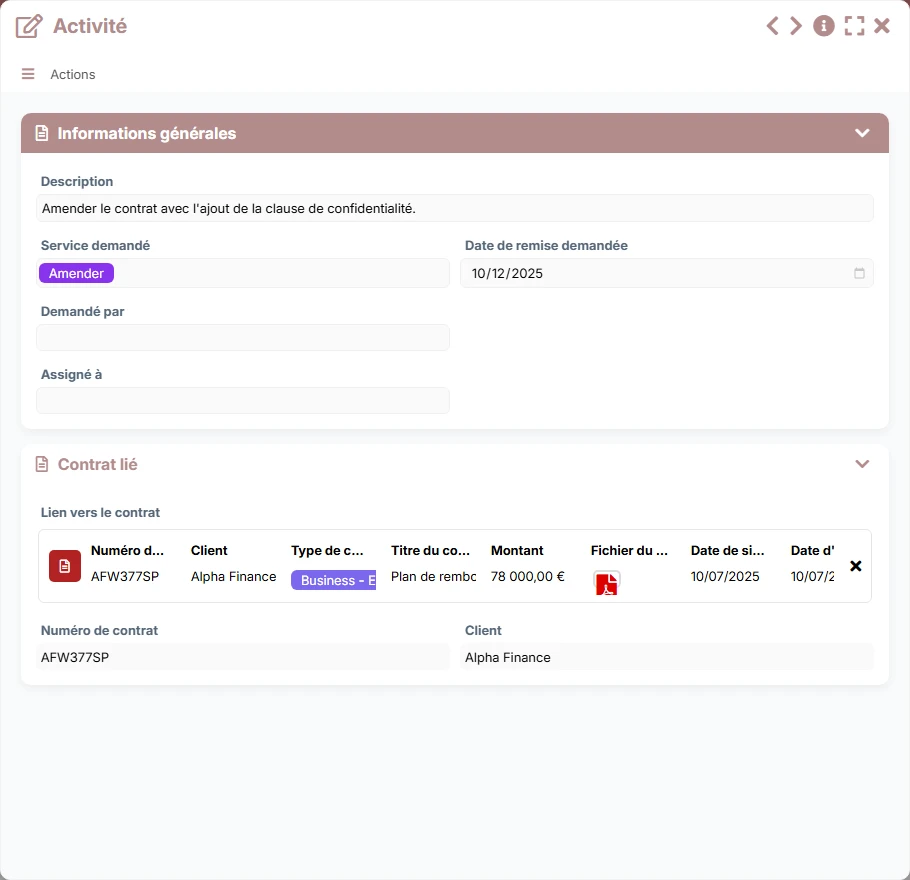Viewport: 910px width, 880px height.
Task: Click the 78 000,00 € amount
Action: 528,576
